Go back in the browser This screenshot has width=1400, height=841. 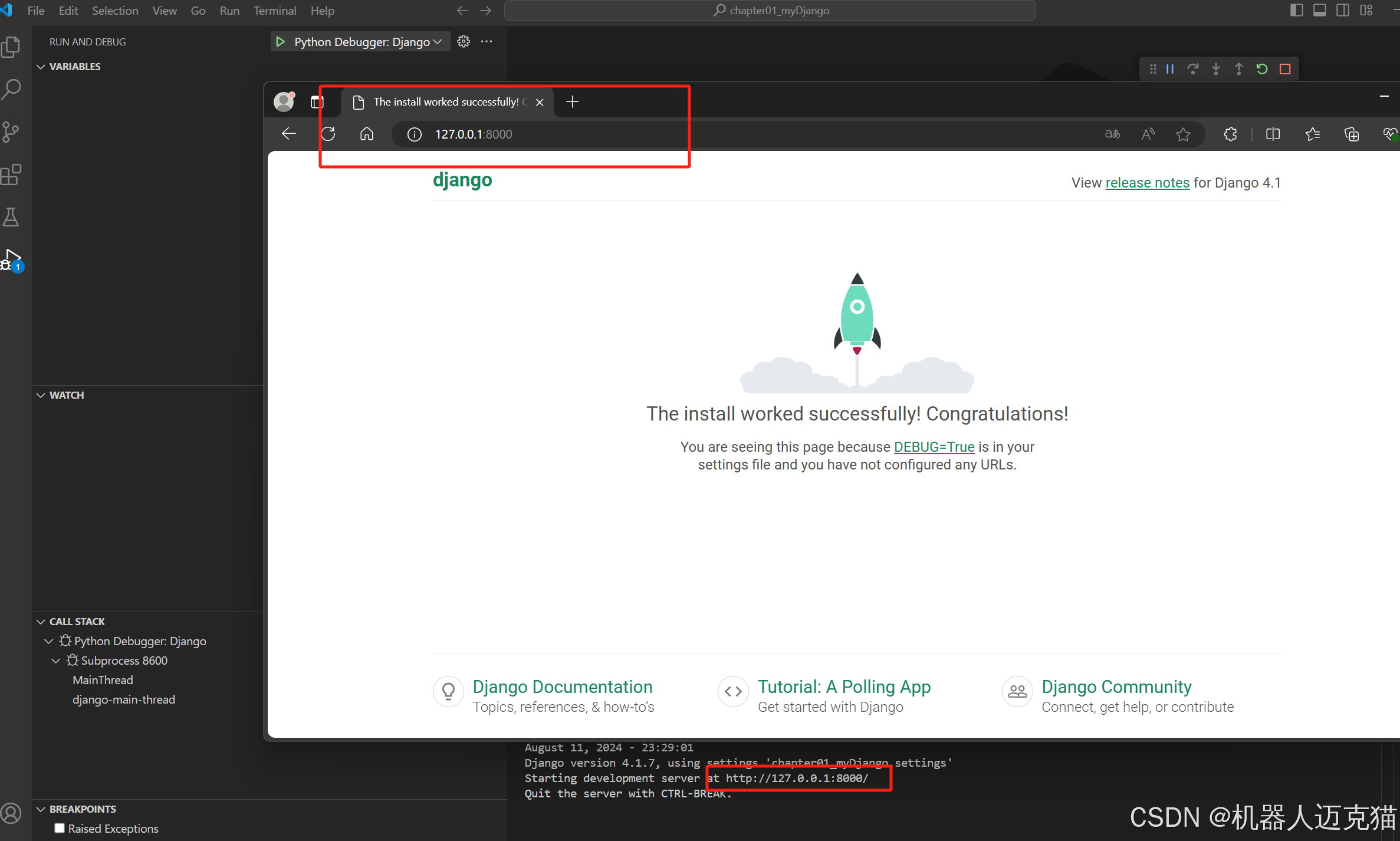point(289,134)
